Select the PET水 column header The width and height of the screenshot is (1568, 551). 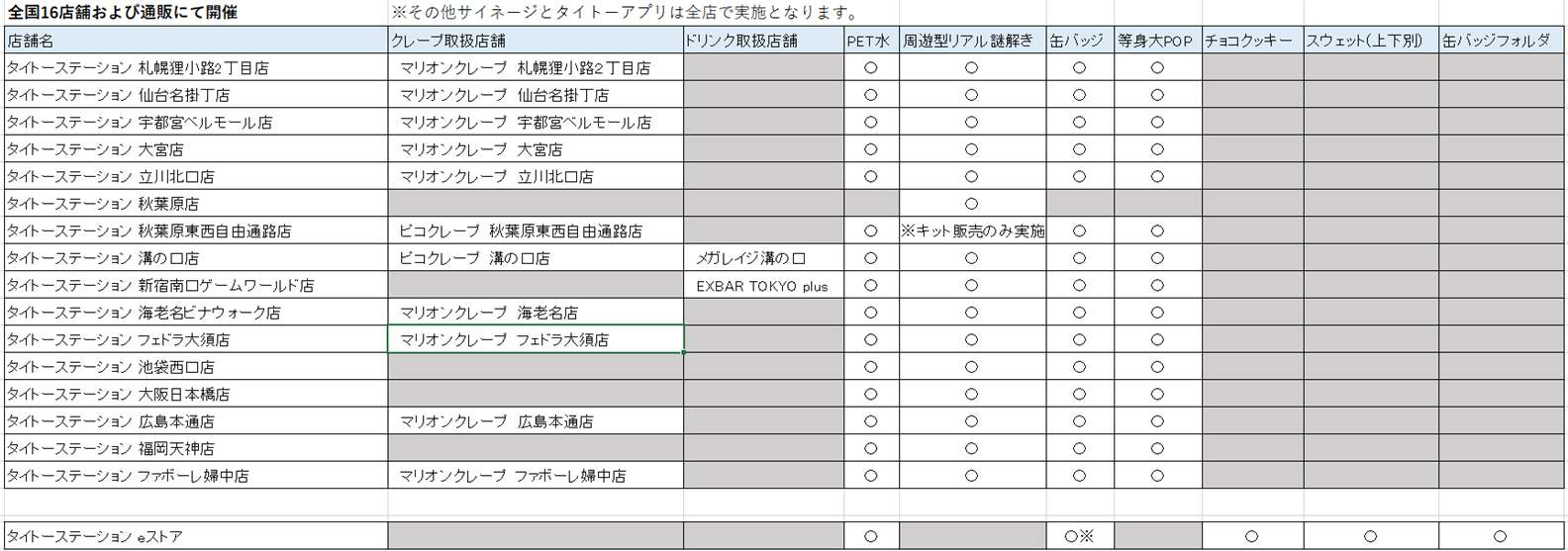(x=869, y=42)
